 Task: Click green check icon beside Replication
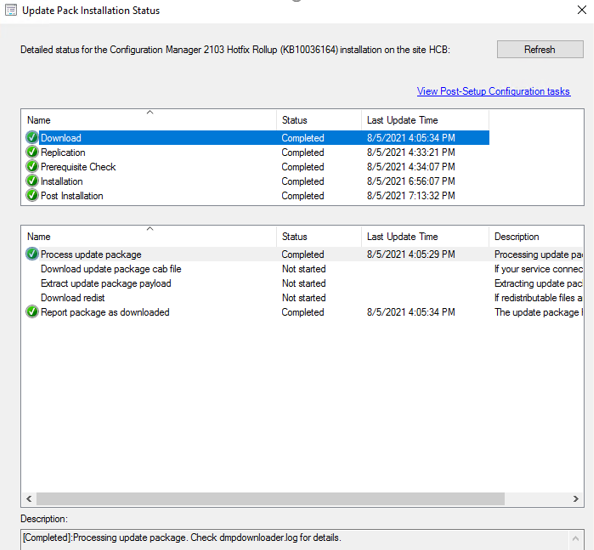[x=32, y=152]
